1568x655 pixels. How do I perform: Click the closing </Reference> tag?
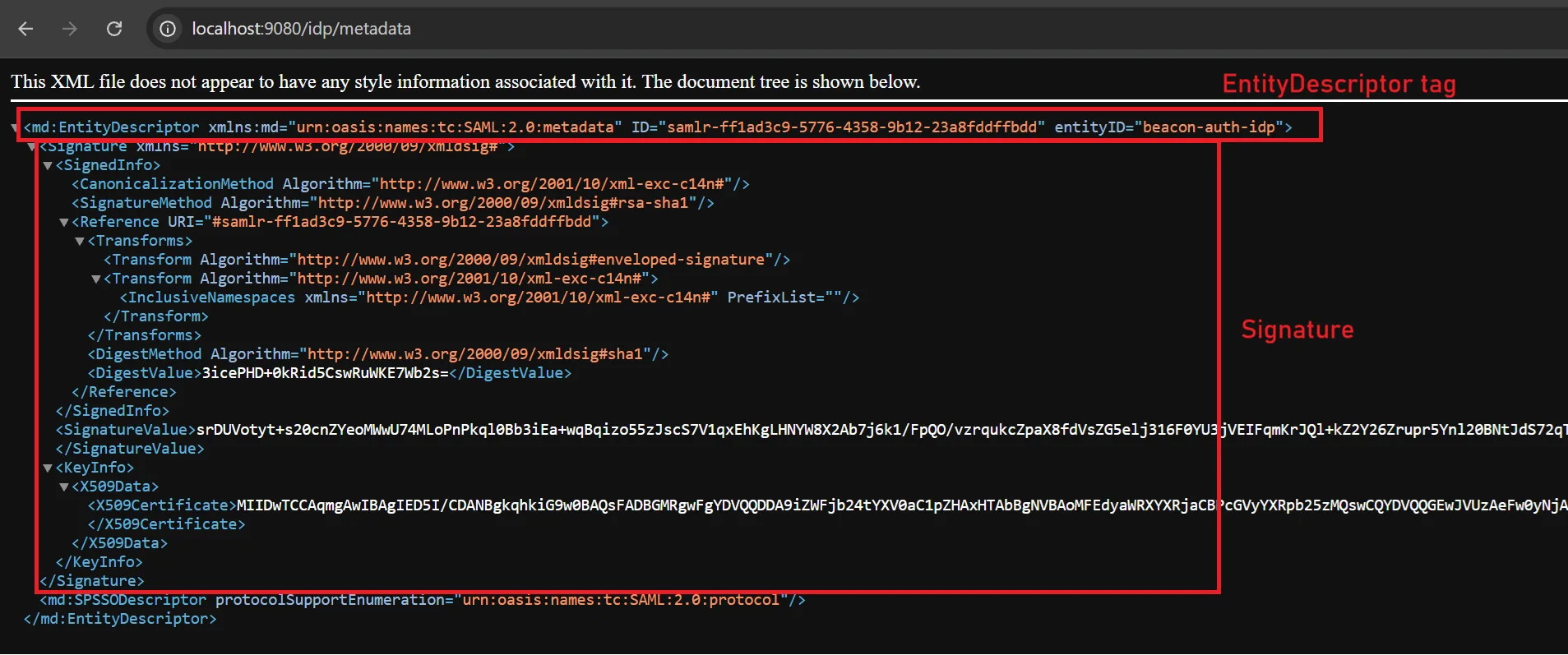click(124, 392)
